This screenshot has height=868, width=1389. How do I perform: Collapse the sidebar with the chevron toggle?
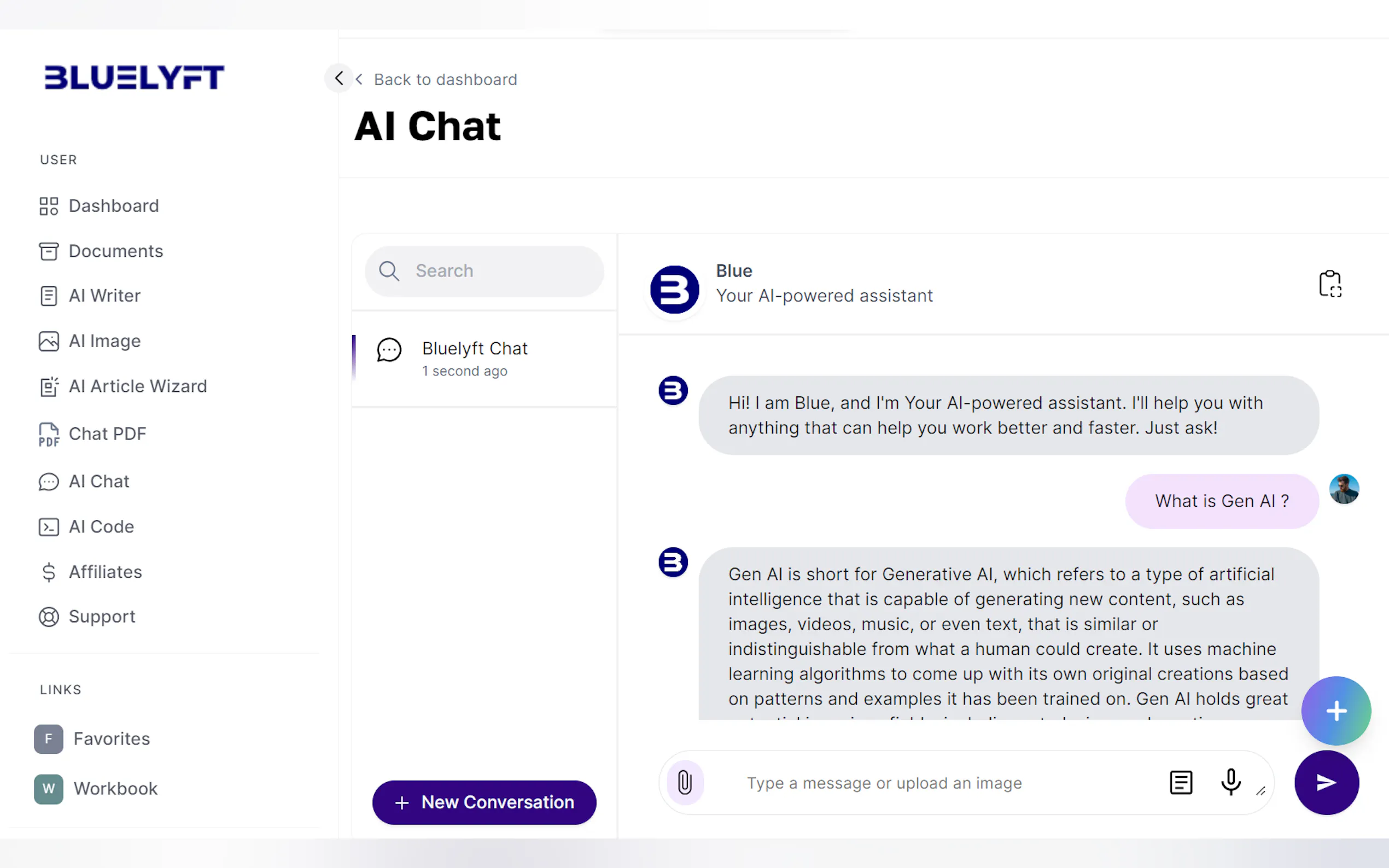point(339,78)
